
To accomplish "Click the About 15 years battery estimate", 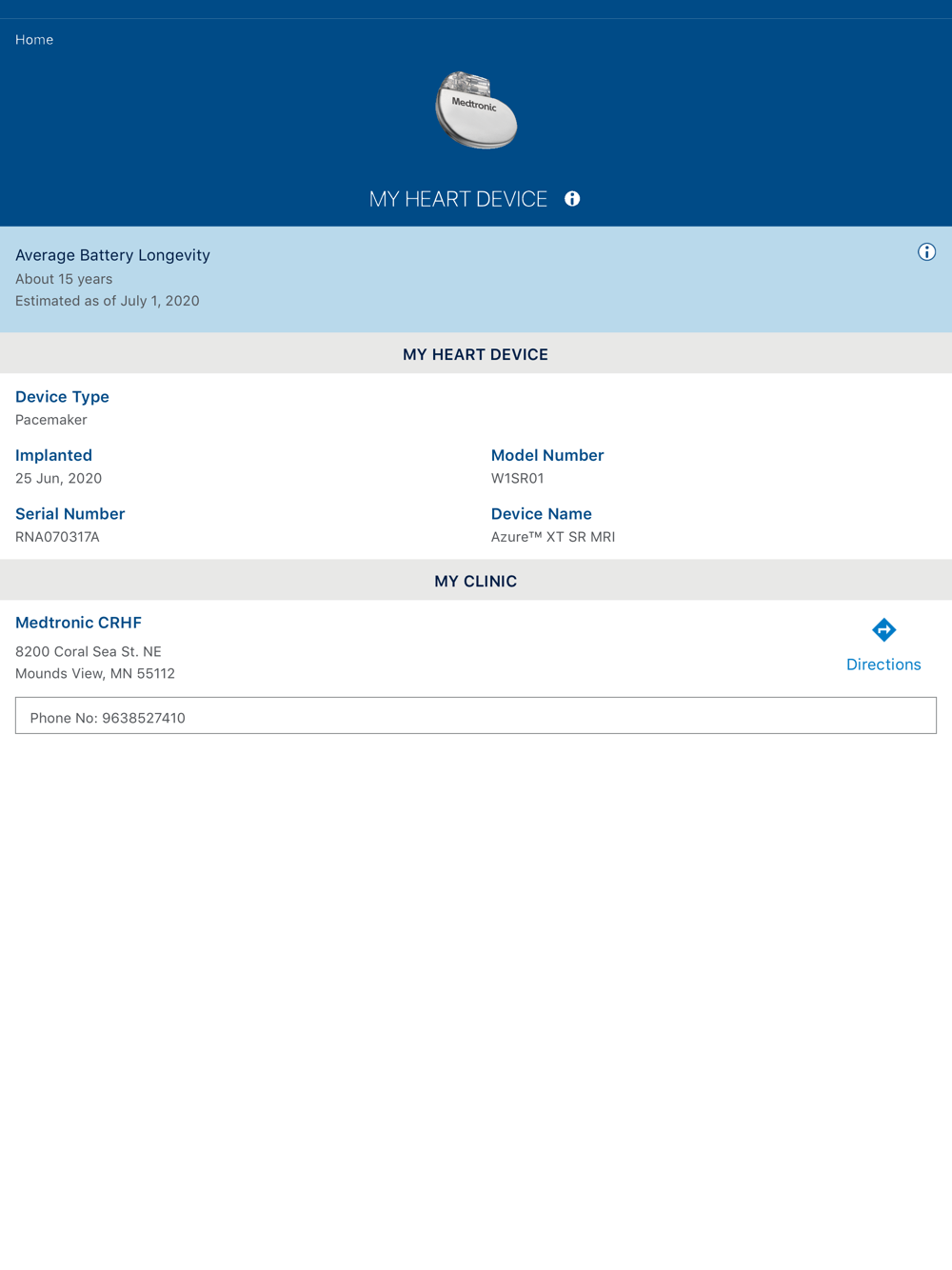I will click(64, 279).
